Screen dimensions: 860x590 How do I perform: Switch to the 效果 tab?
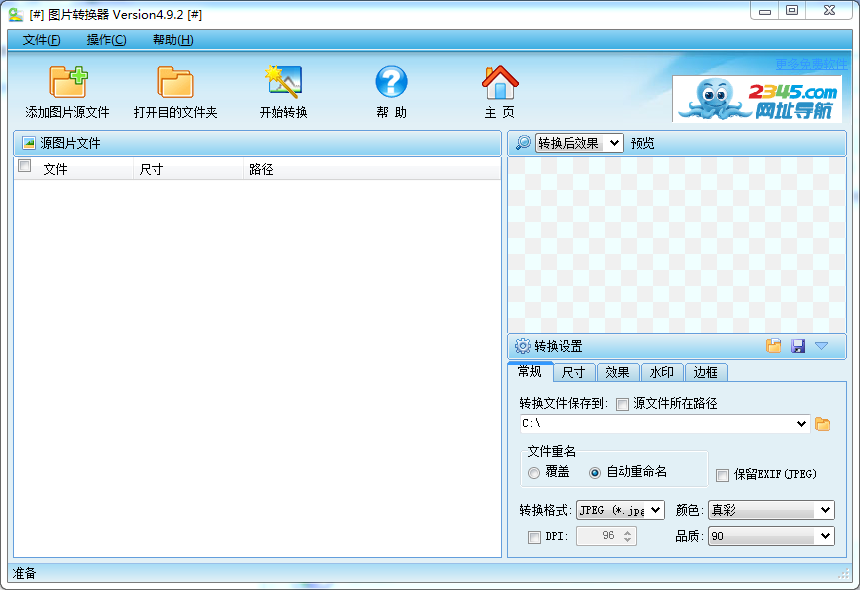[618, 372]
